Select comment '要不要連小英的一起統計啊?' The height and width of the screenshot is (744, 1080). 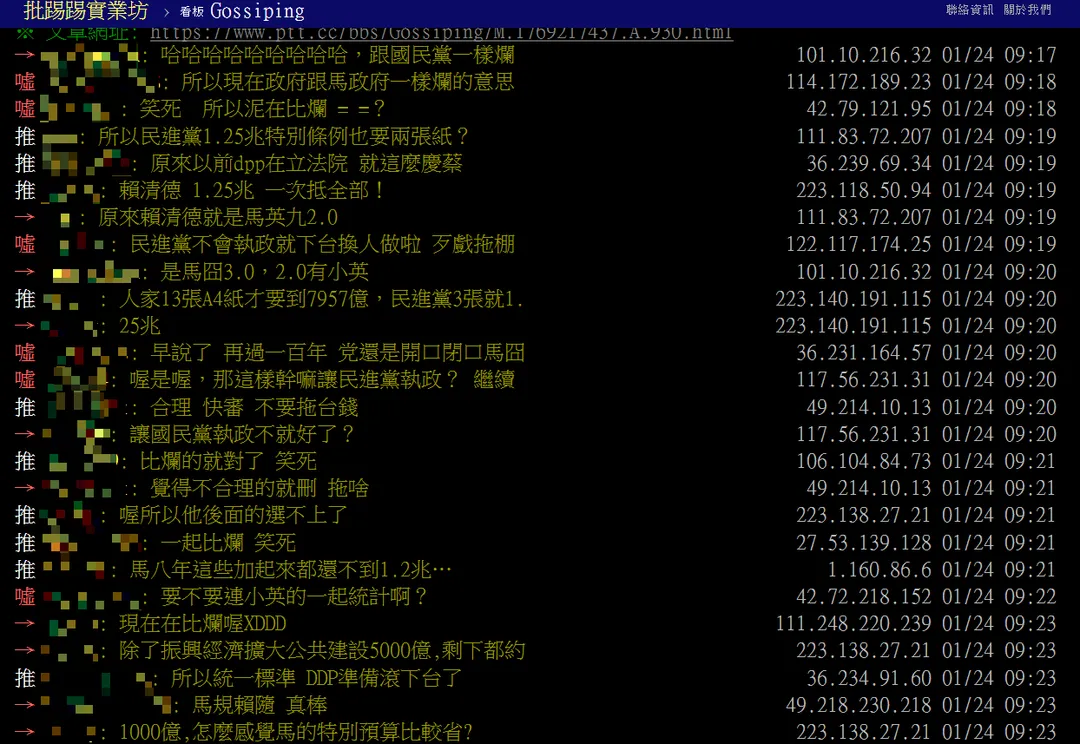294,597
